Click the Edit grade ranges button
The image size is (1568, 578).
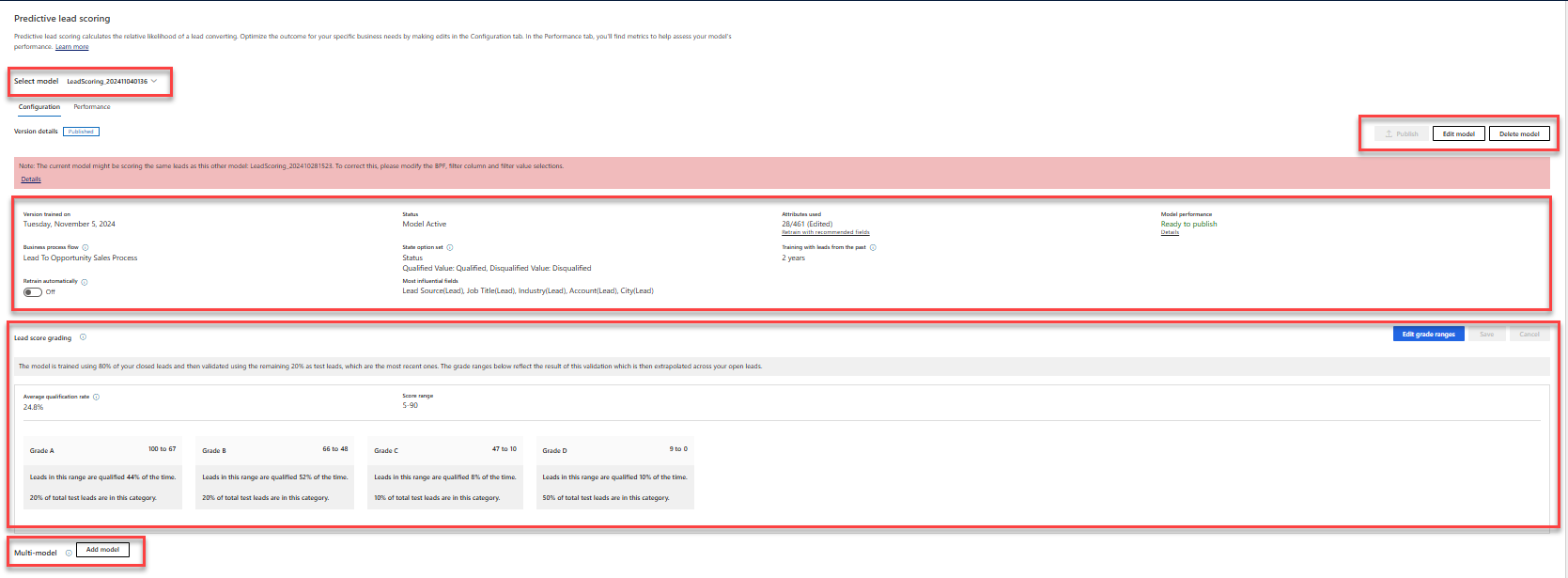(x=1428, y=334)
